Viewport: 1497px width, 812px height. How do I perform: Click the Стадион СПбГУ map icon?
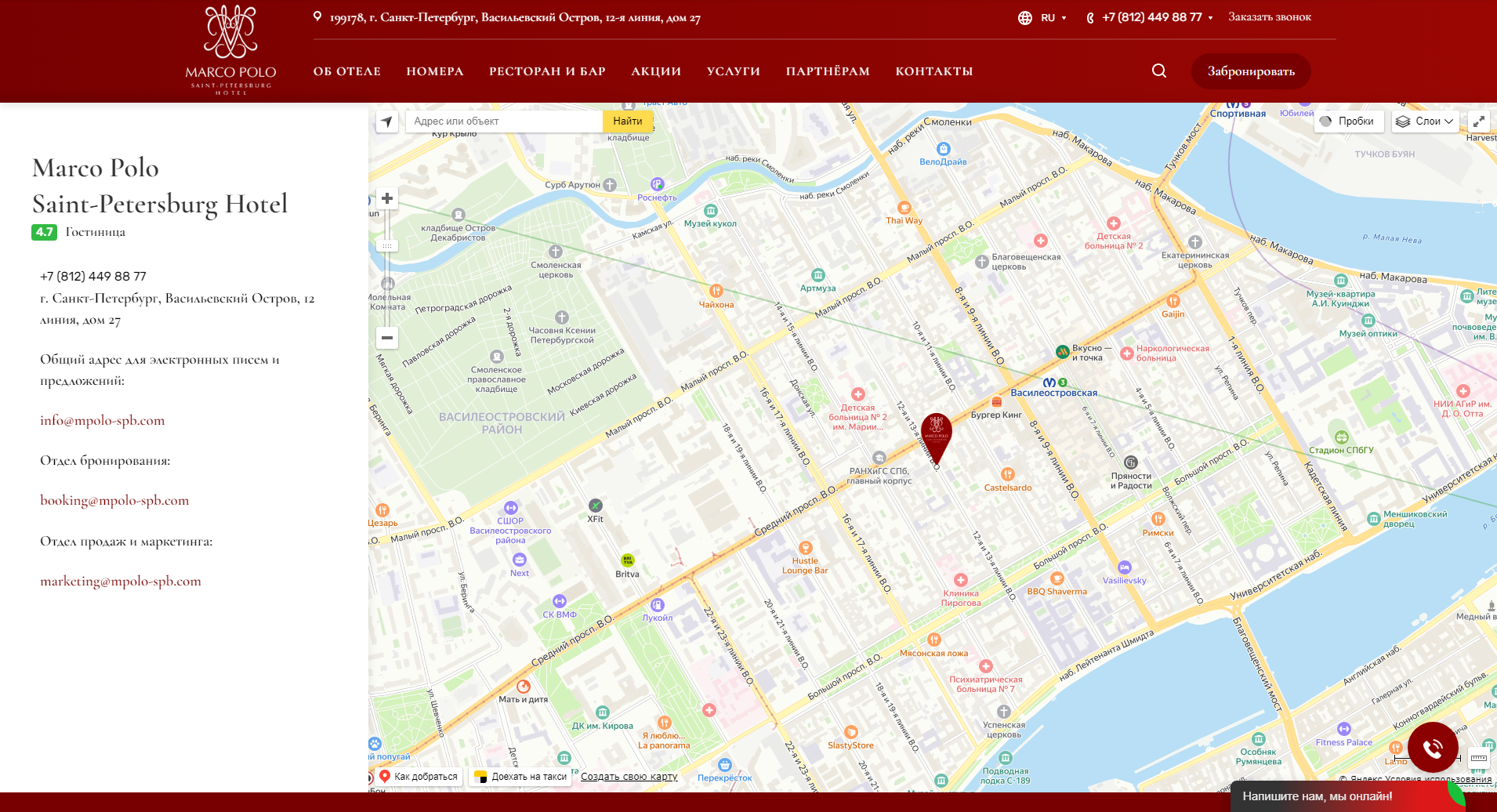[x=1341, y=437]
